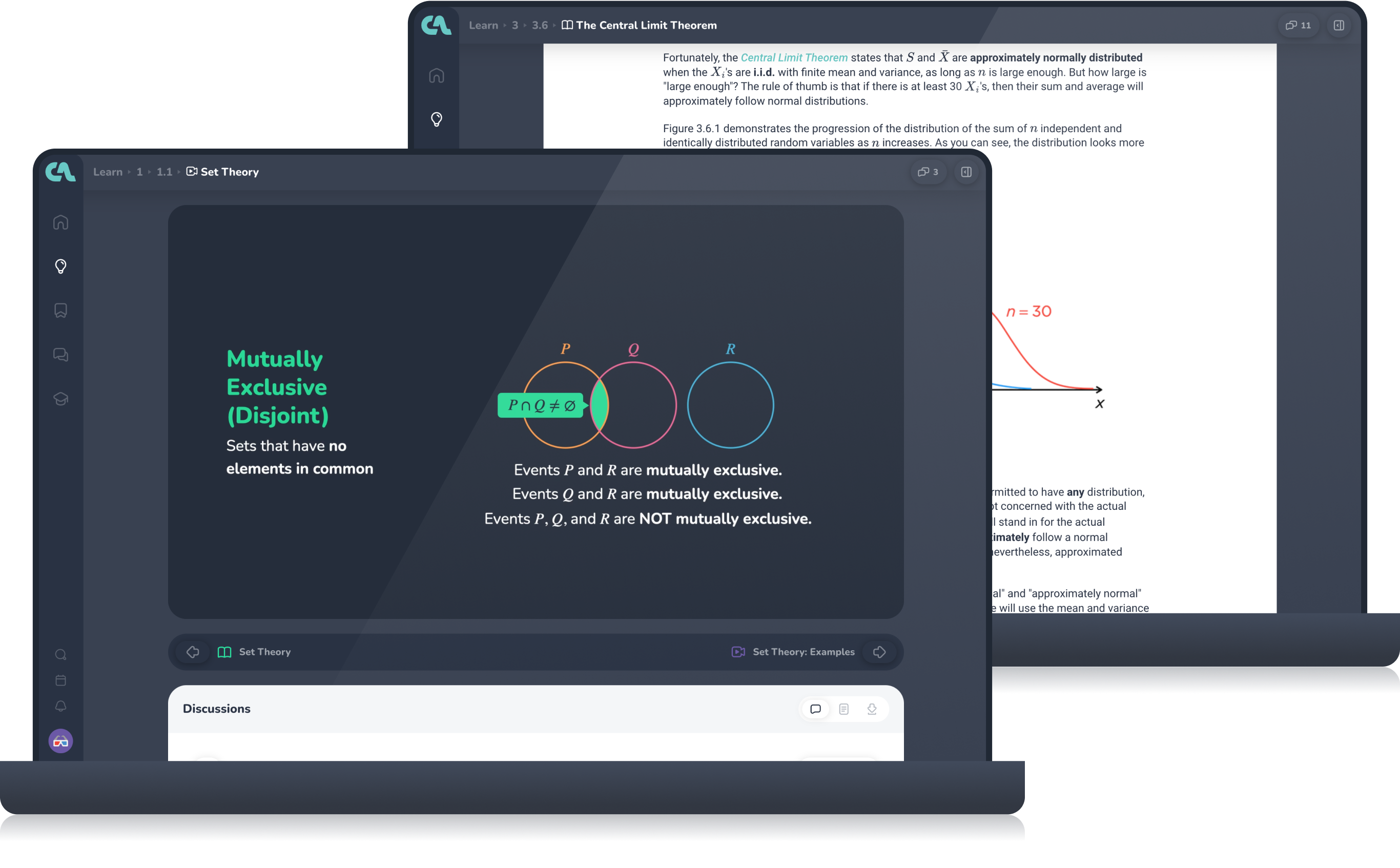1400x868 pixels.
Task: Click the user avatar icon bottom of sidebar
Action: tap(60, 742)
